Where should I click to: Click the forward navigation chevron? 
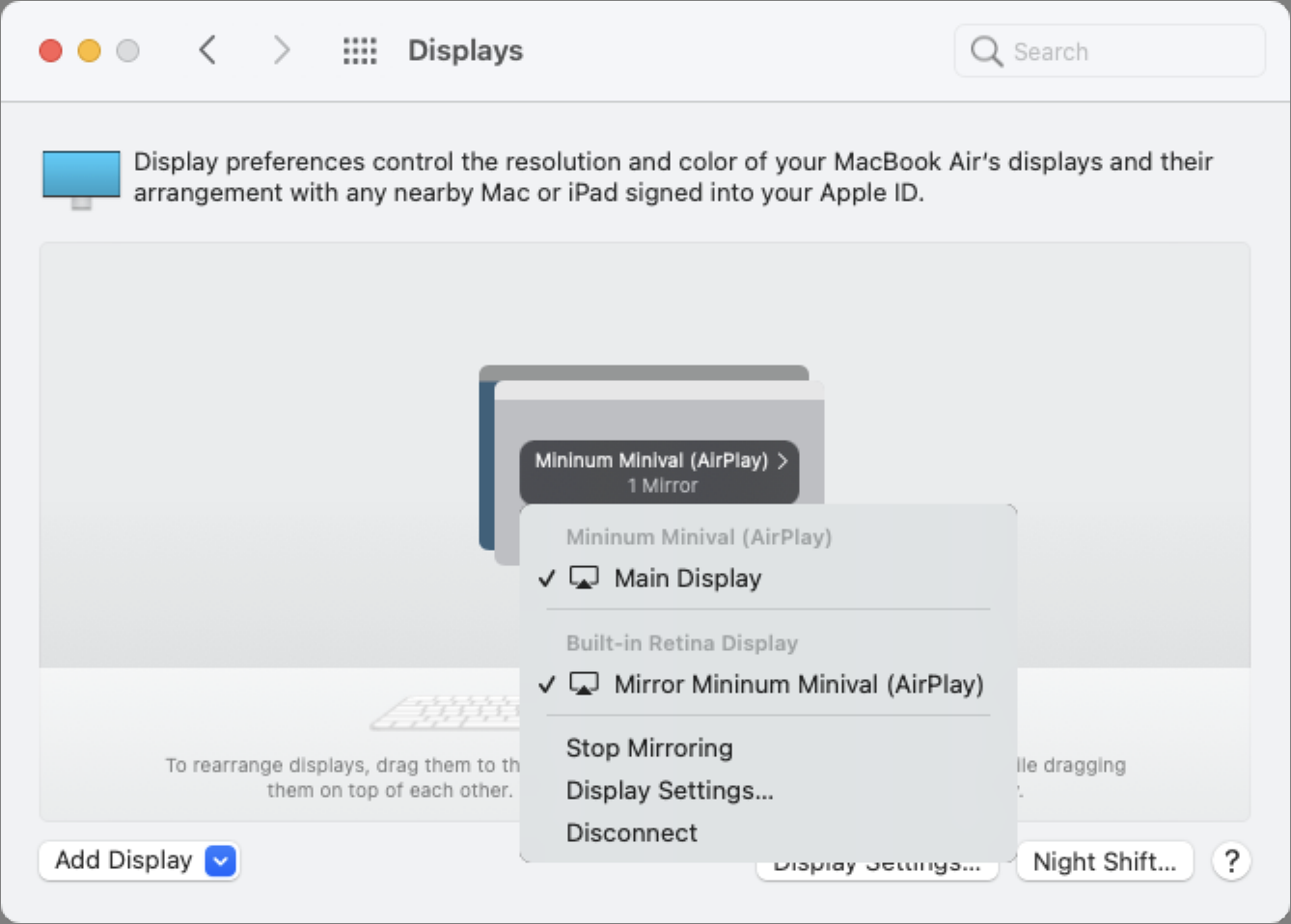click(280, 49)
